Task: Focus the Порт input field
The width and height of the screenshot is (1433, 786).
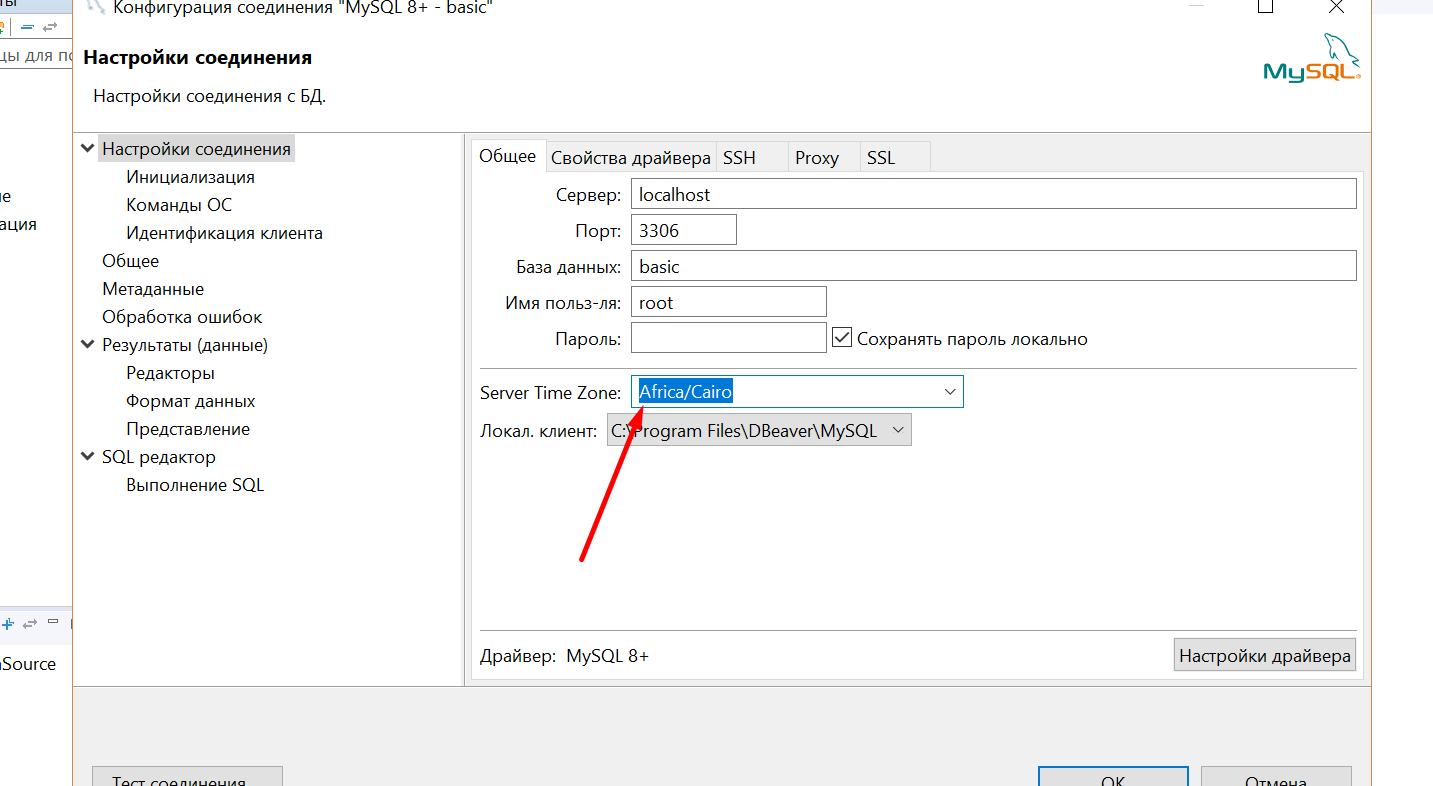Action: [x=684, y=229]
